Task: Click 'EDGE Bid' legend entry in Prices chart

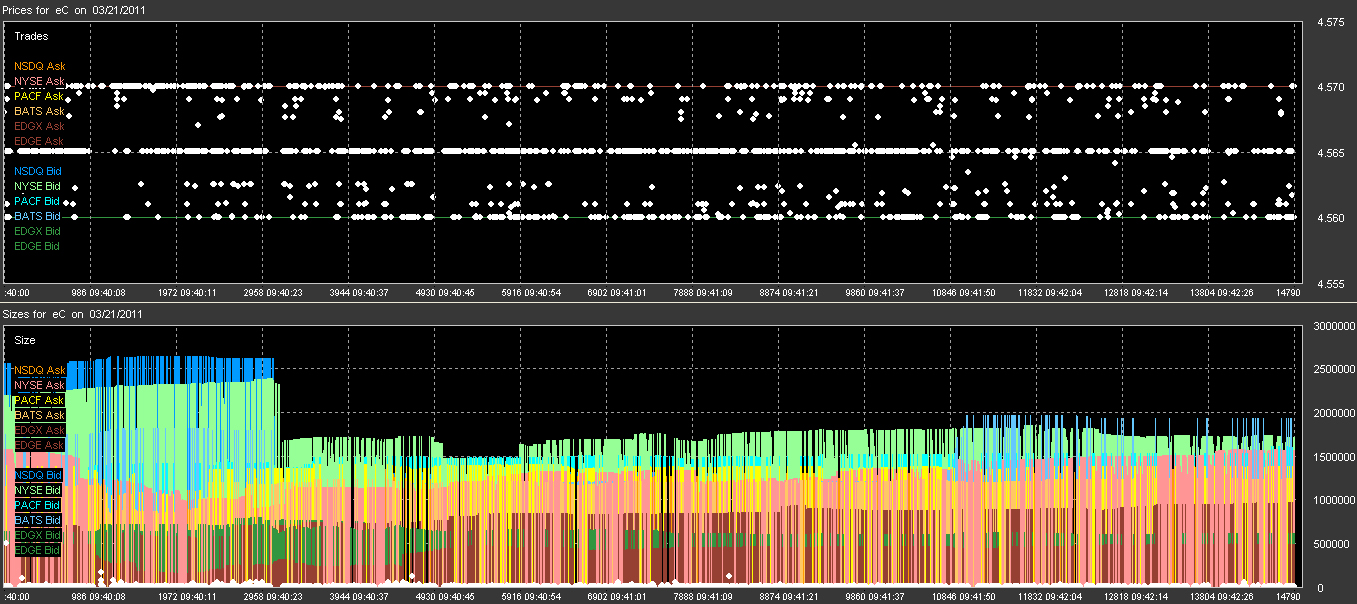Action: coord(38,246)
